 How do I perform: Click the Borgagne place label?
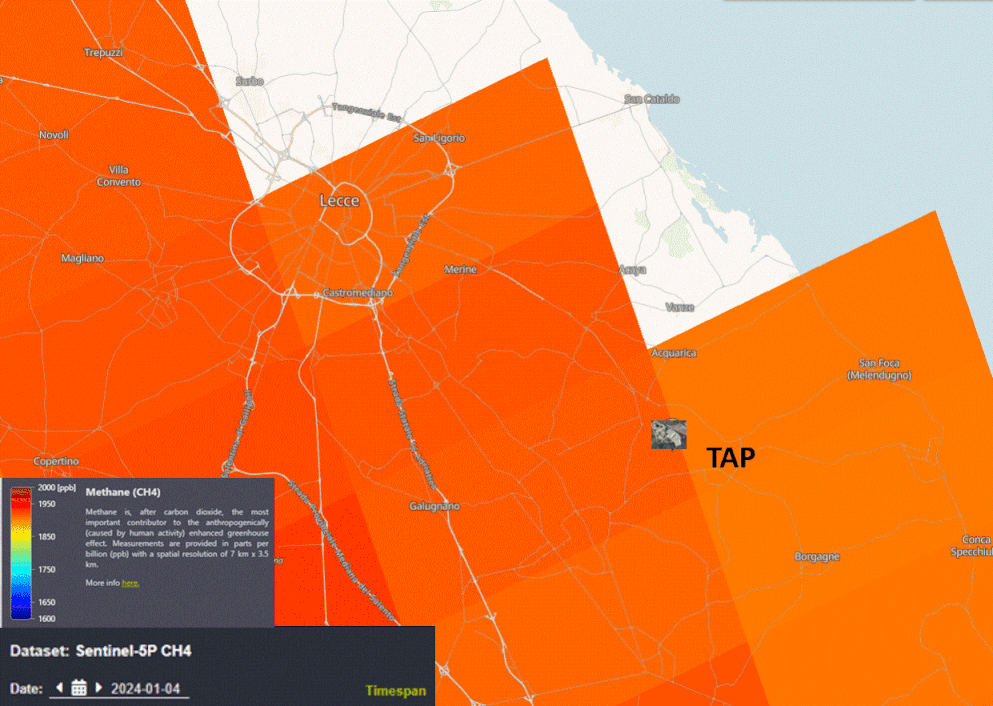click(816, 556)
